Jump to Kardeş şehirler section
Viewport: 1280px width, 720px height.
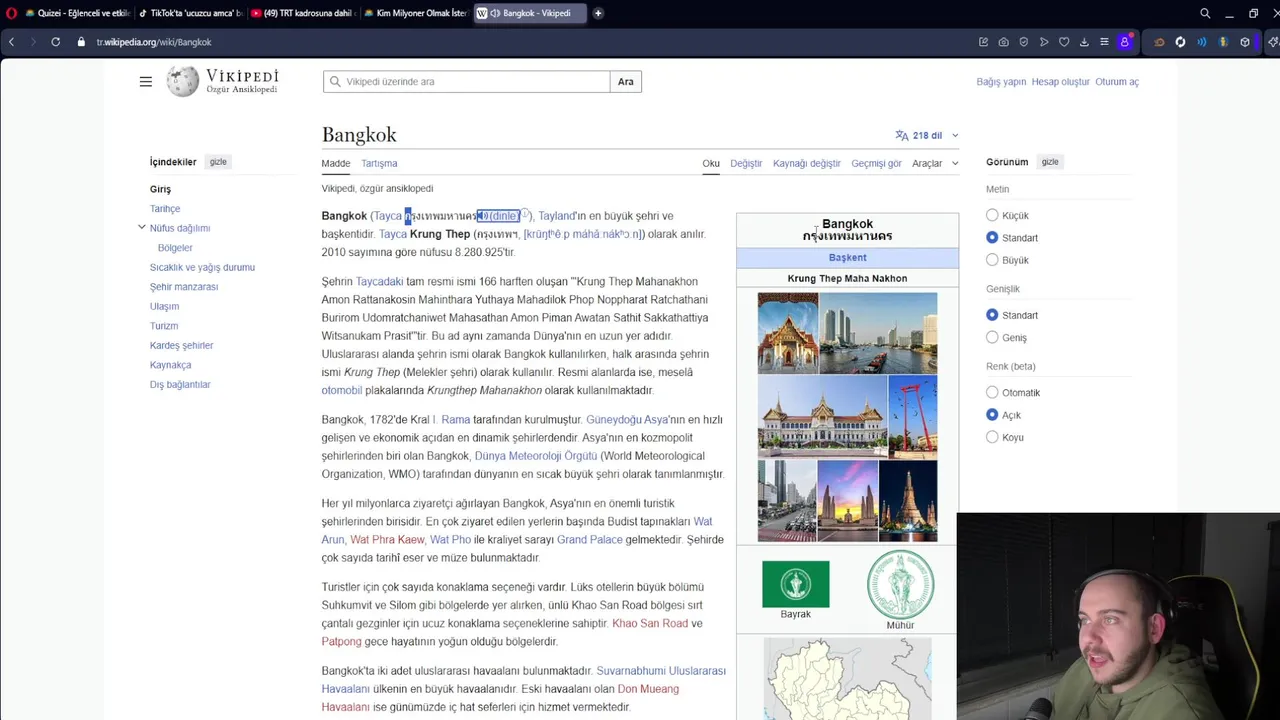pyautogui.click(x=181, y=345)
